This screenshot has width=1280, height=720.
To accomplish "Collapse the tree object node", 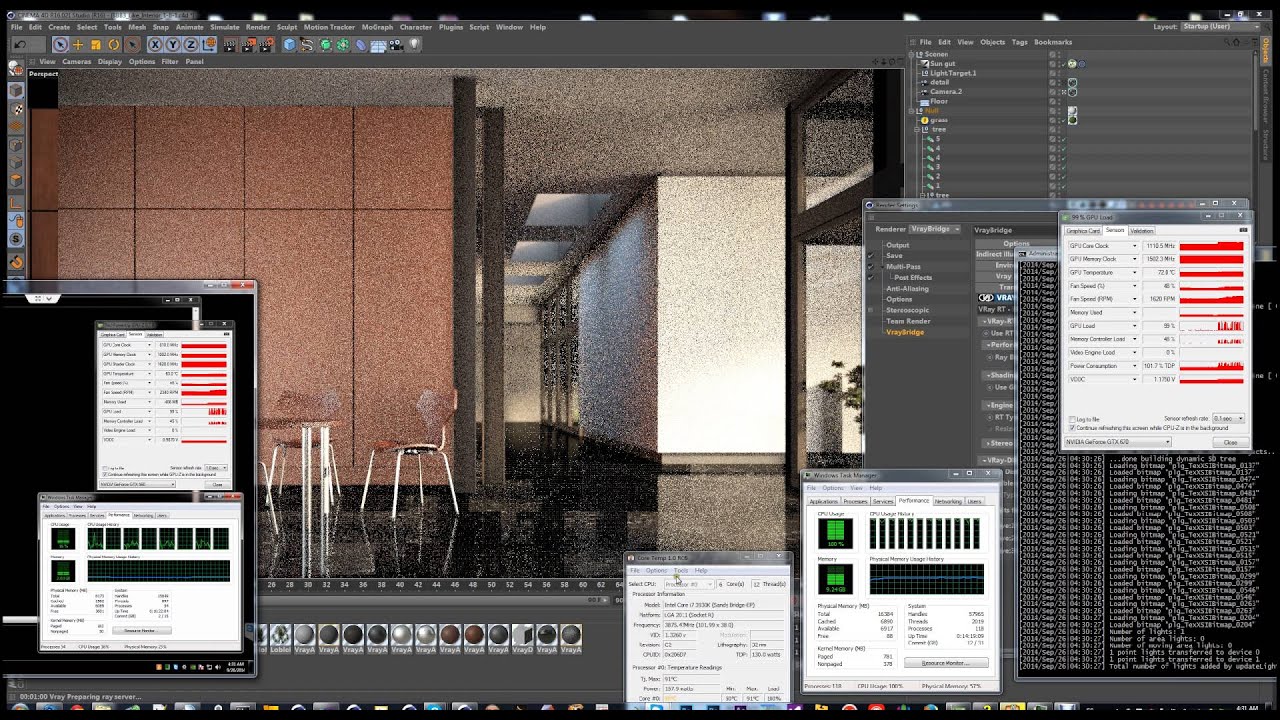I will click(x=916, y=129).
